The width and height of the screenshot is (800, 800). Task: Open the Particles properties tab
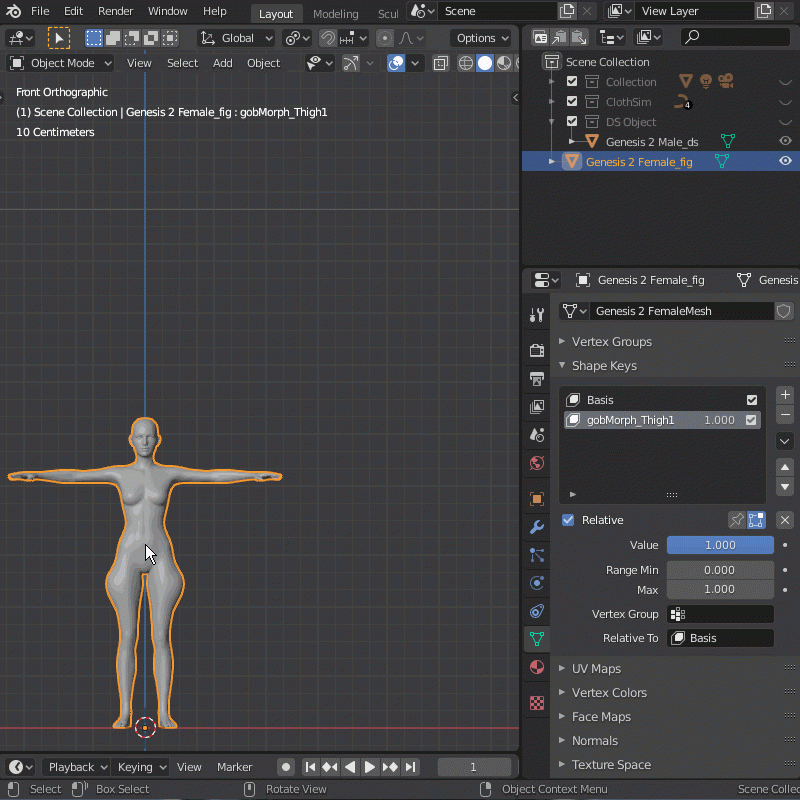pos(537,555)
